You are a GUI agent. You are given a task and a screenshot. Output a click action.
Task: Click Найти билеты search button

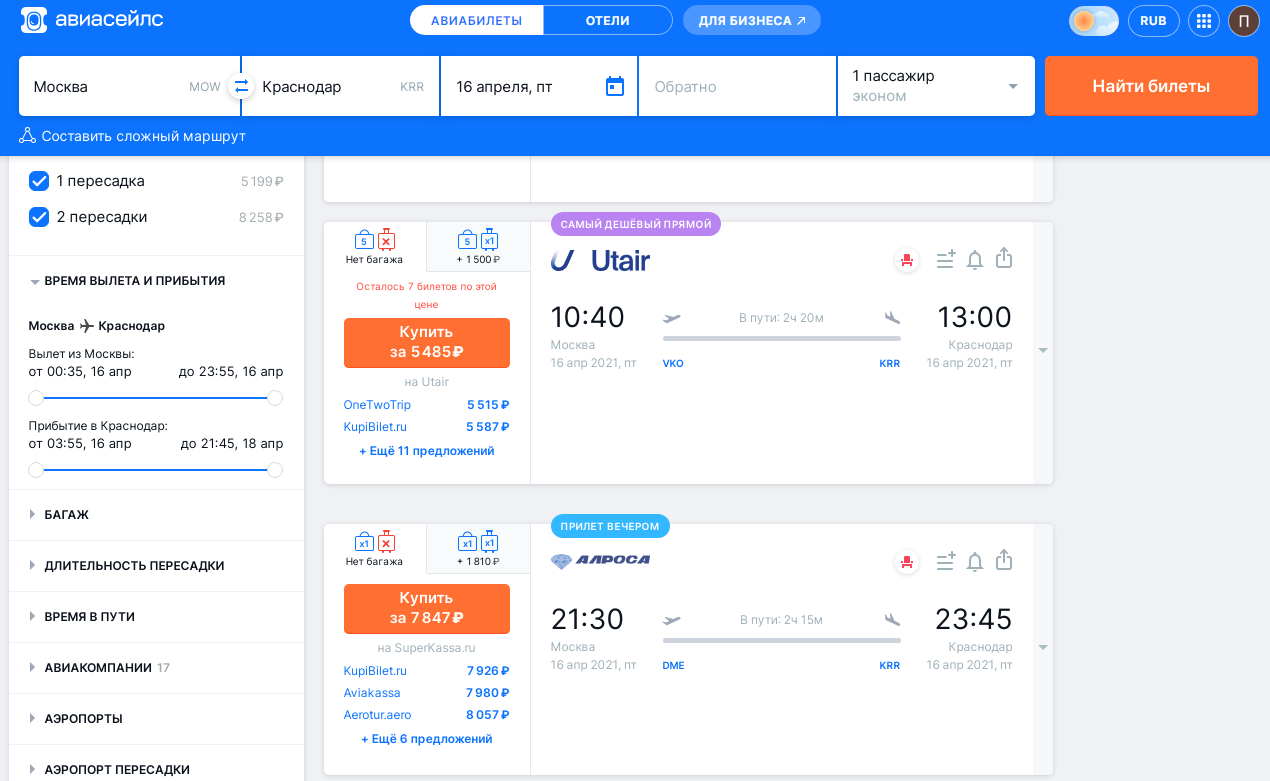1151,86
